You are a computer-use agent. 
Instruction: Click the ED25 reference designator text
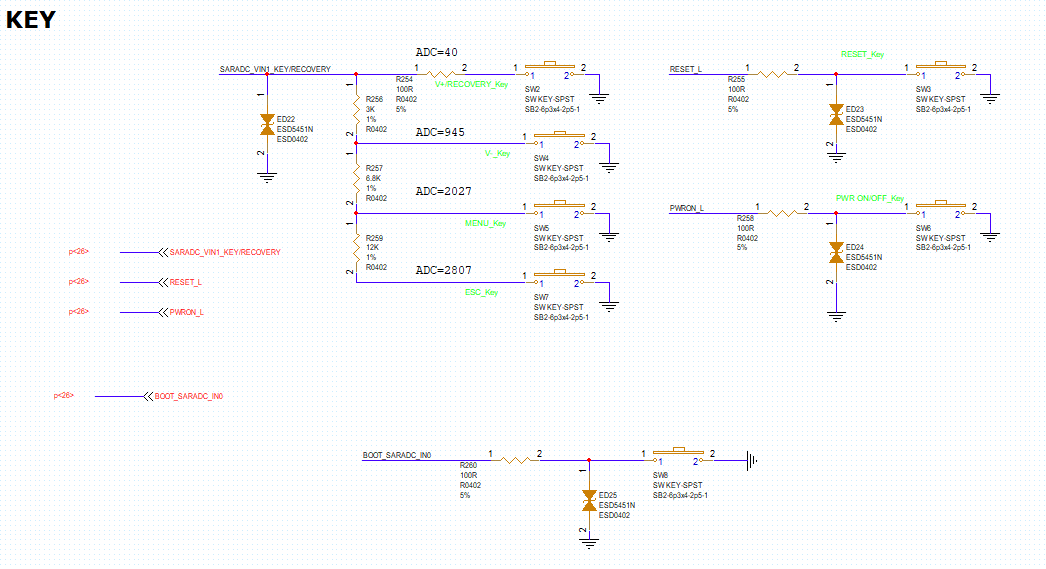pyautogui.click(x=608, y=495)
